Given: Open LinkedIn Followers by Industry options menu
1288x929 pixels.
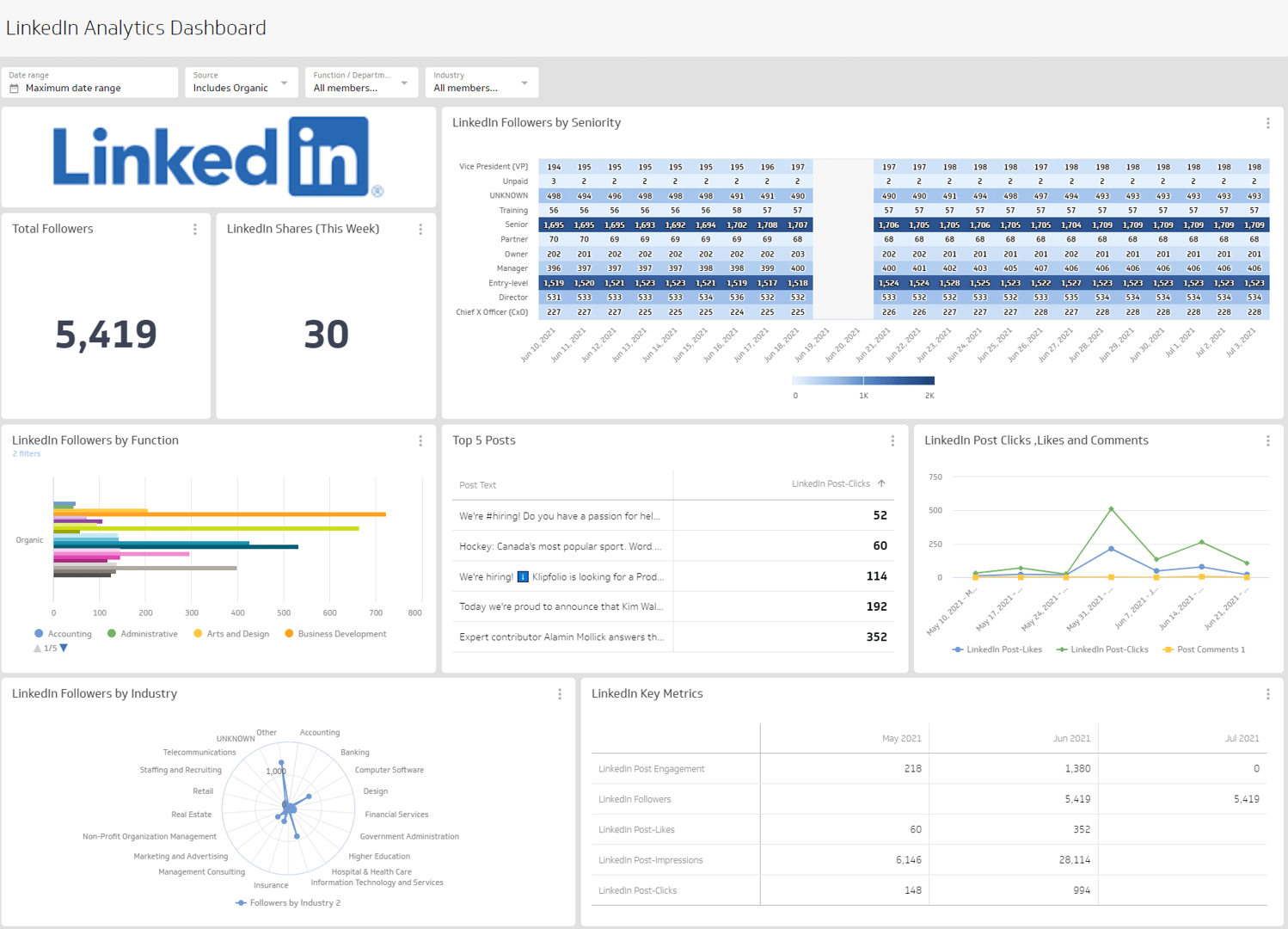Looking at the screenshot, I should click(560, 694).
